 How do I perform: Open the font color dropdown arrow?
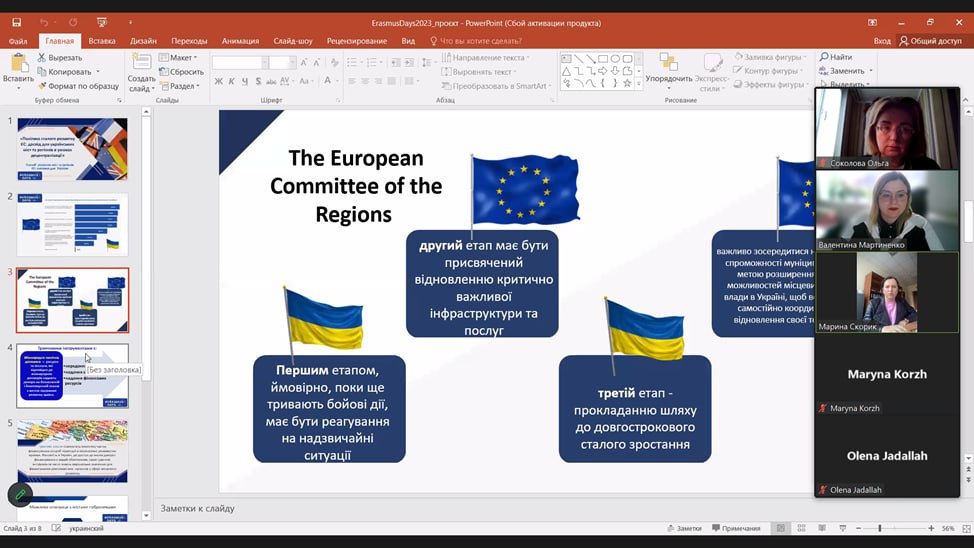coord(337,81)
